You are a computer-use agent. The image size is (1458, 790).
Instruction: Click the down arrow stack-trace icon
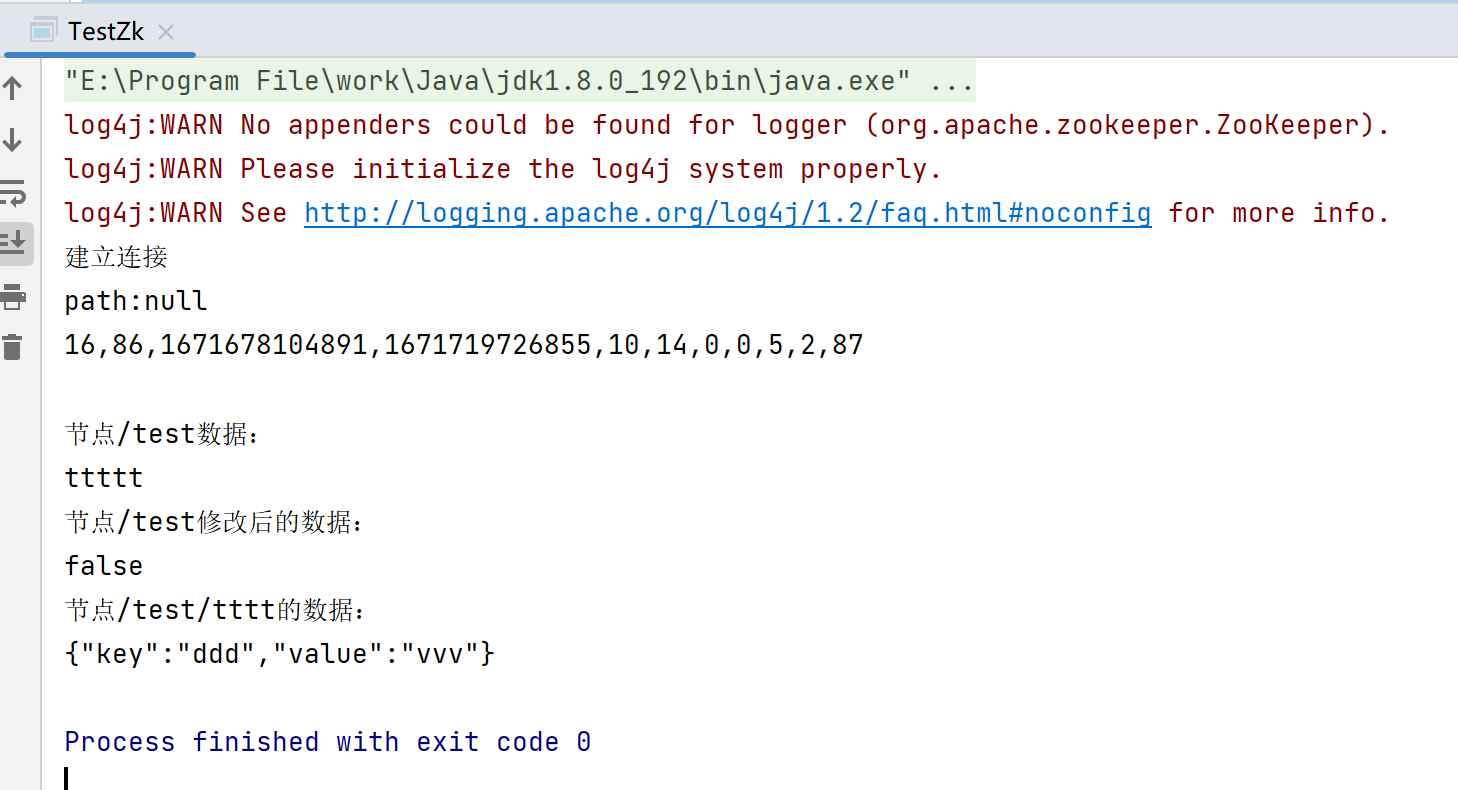point(12,140)
